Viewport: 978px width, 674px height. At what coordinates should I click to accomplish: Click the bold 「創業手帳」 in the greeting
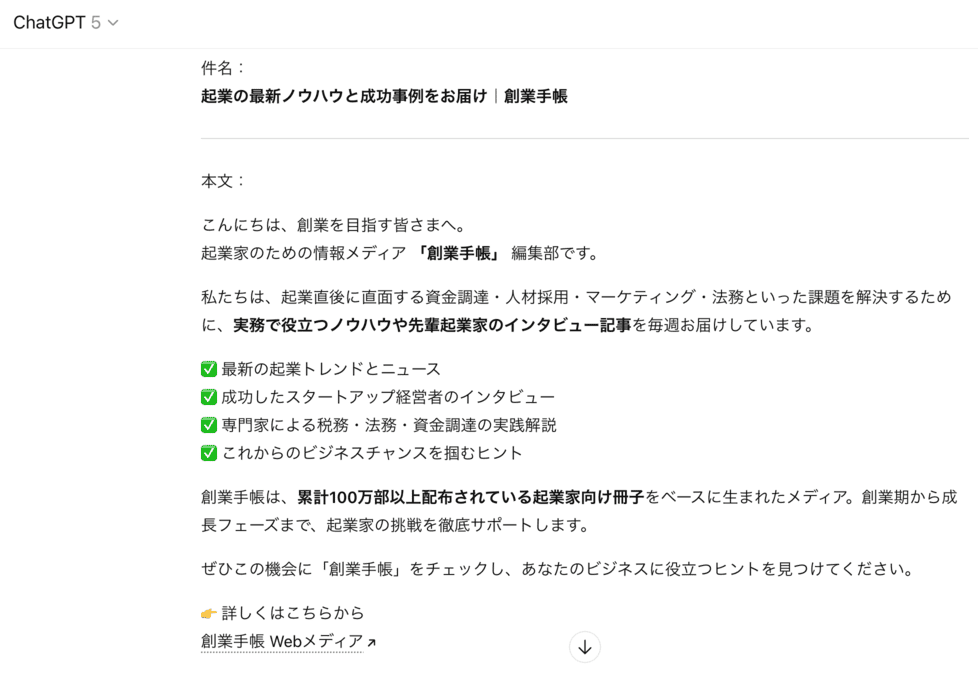point(460,253)
